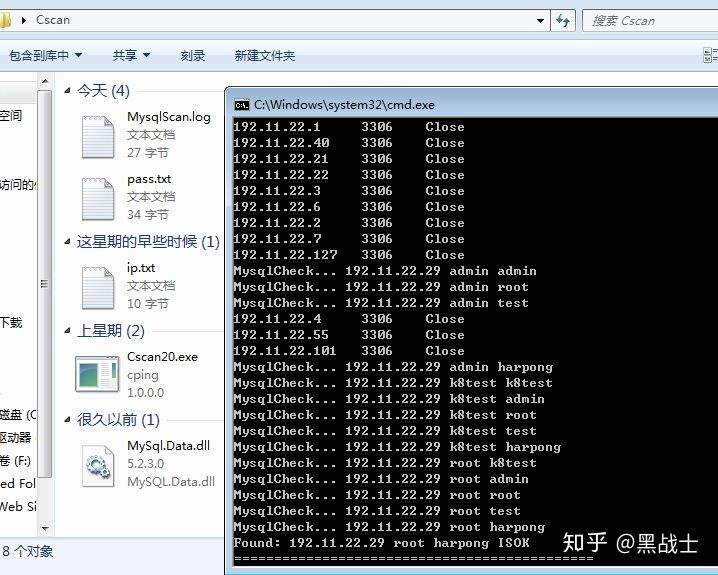Click the MysqlCheck admin harpong line
Image resolution: width=718 pixels, height=575 pixels.
coord(393,367)
